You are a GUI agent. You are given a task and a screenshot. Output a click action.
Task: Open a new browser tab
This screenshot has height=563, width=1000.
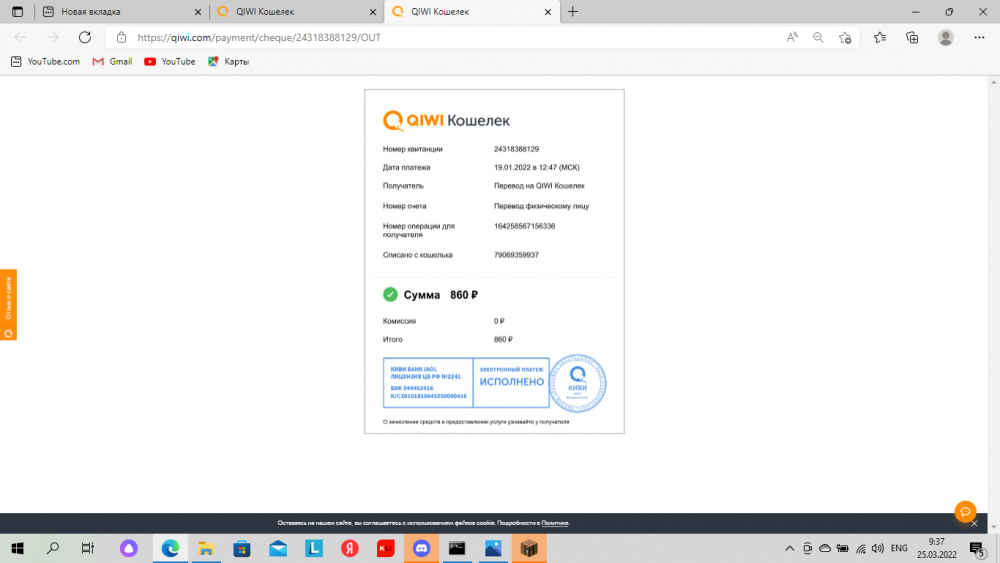click(573, 11)
